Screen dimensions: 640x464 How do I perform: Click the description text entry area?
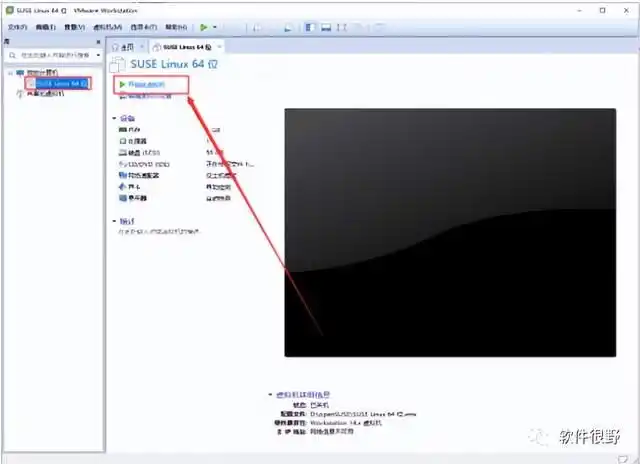159,232
